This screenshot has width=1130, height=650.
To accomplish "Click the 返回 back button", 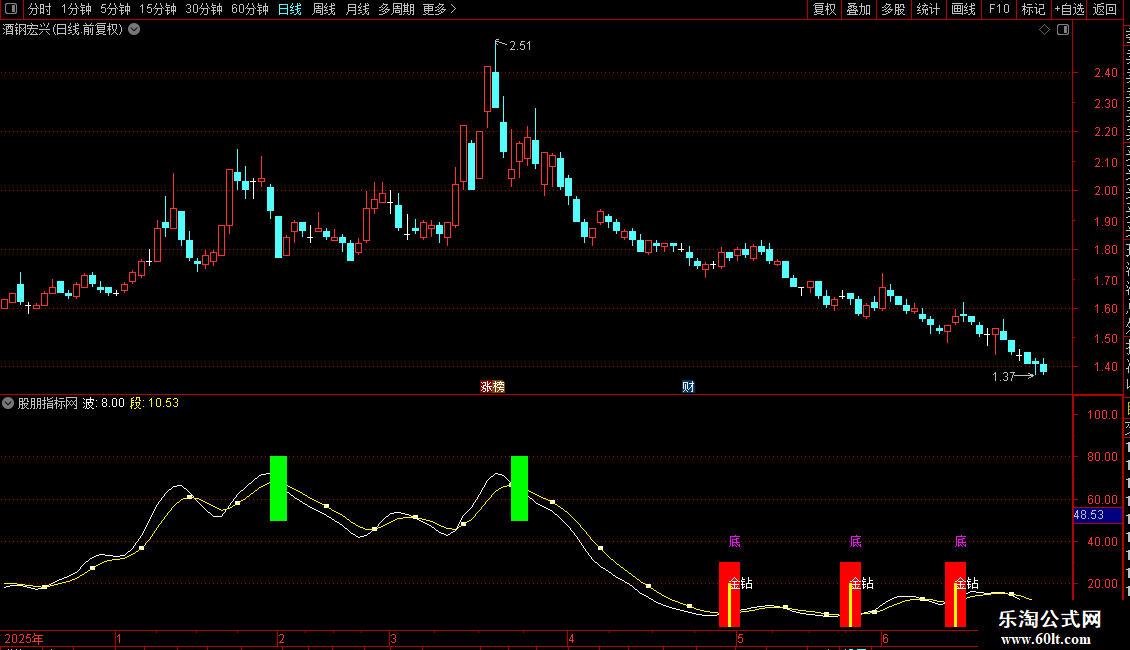I will pos(1105,9).
